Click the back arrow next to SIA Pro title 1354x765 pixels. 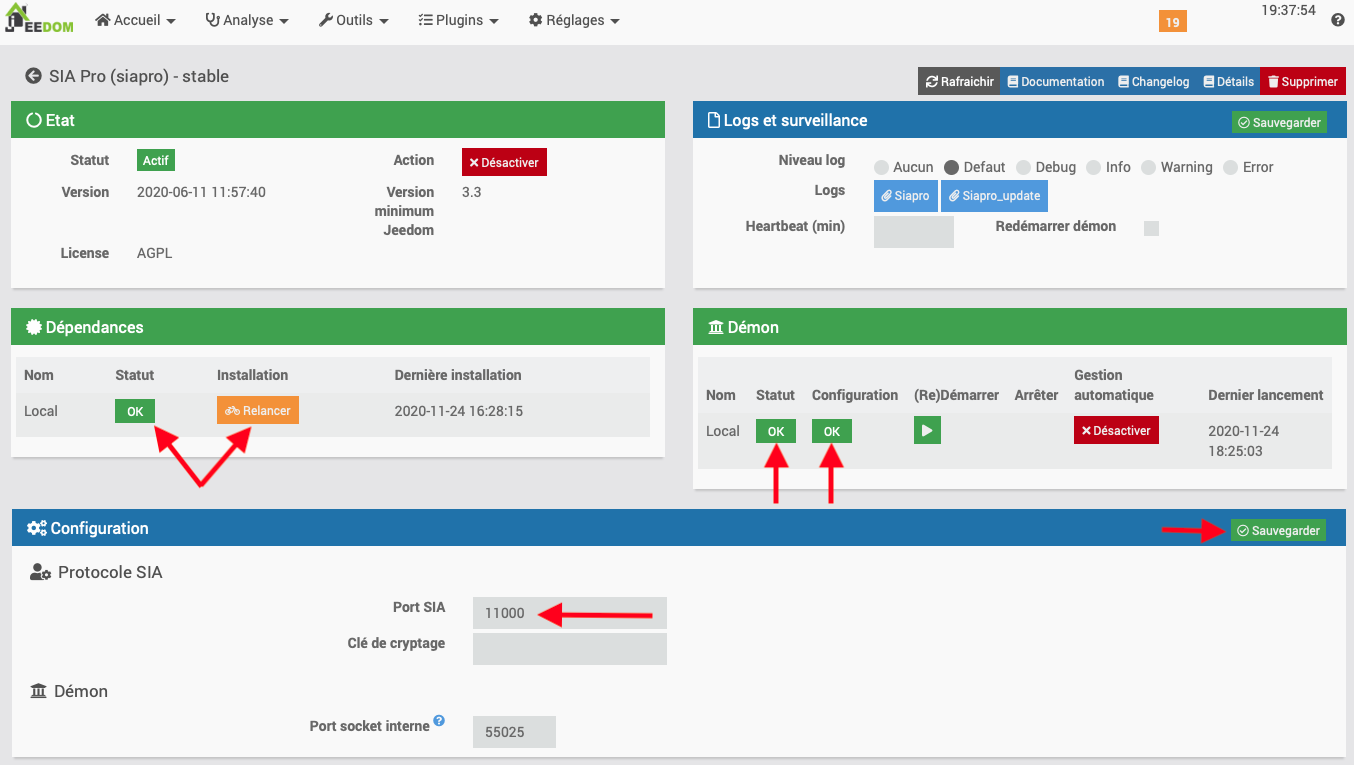point(33,75)
